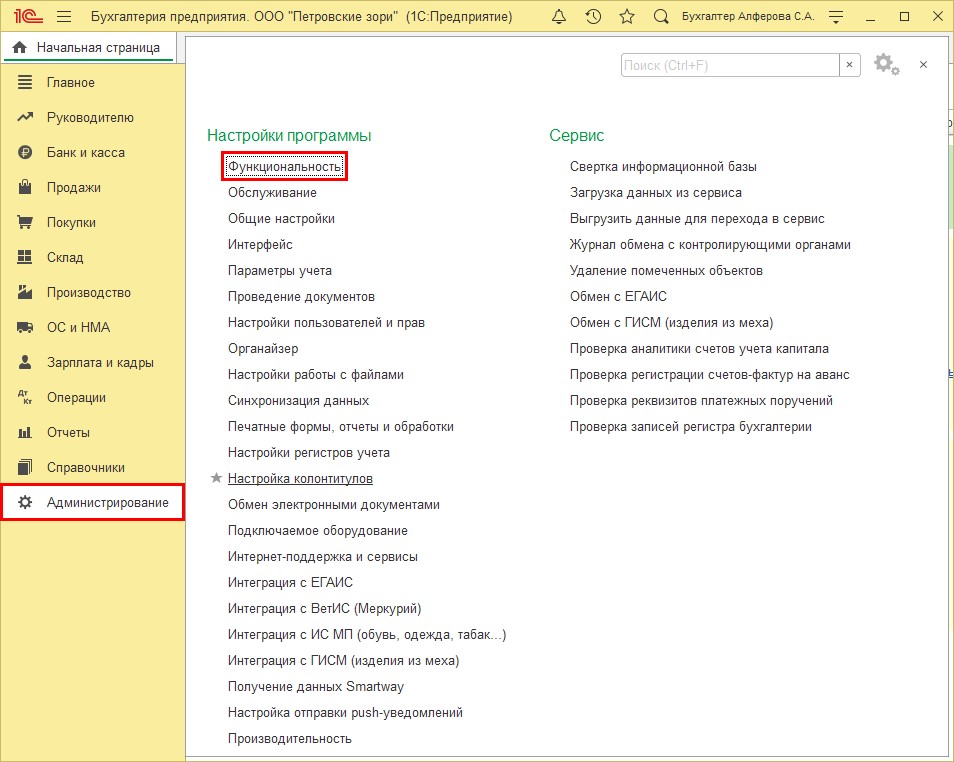The width and height of the screenshot is (954, 762).
Task: Open Подключаемое оборудование link
Action: pyautogui.click(x=318, y=531)
